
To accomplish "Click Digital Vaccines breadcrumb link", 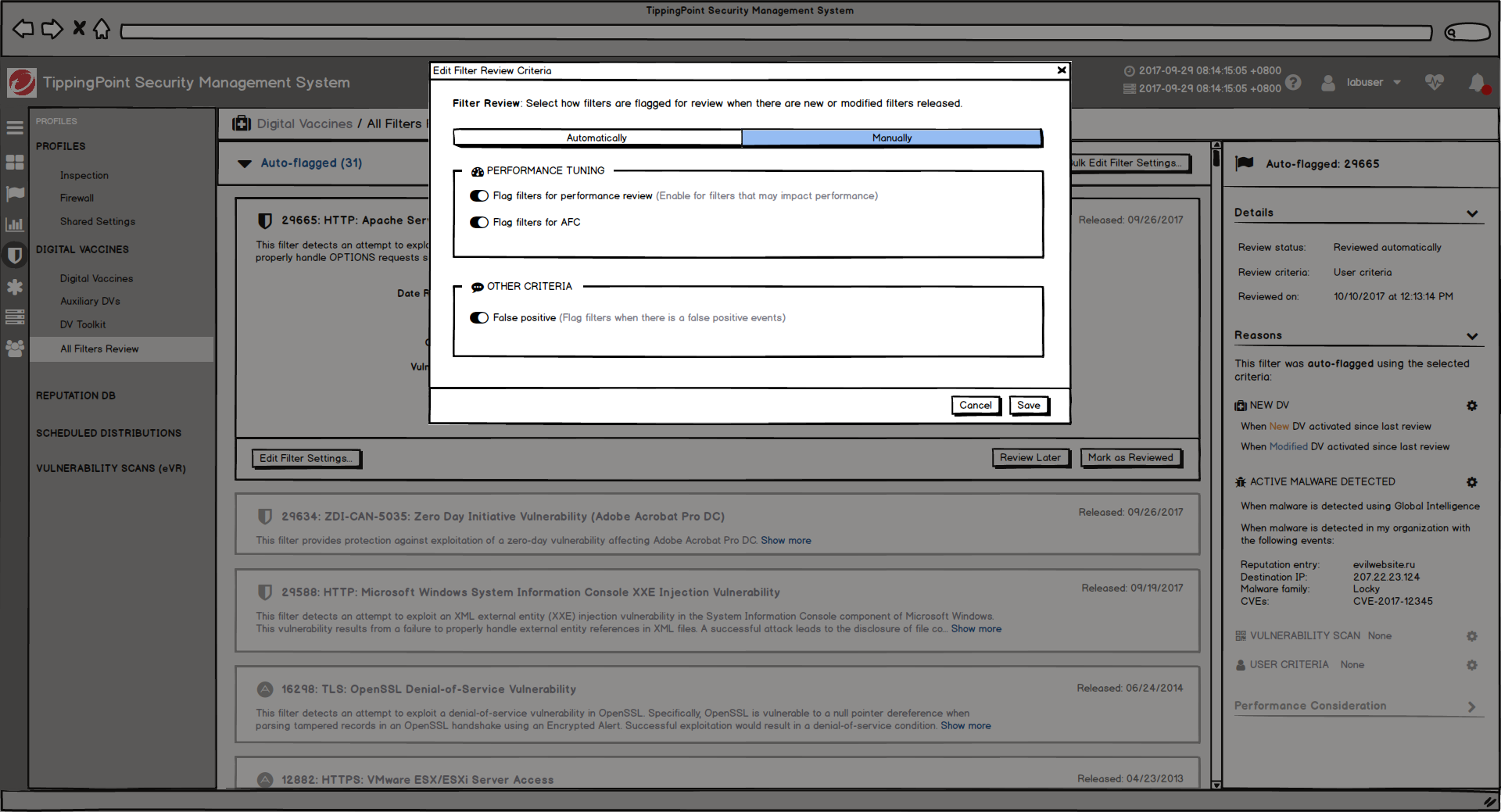I will coord(305,124).
